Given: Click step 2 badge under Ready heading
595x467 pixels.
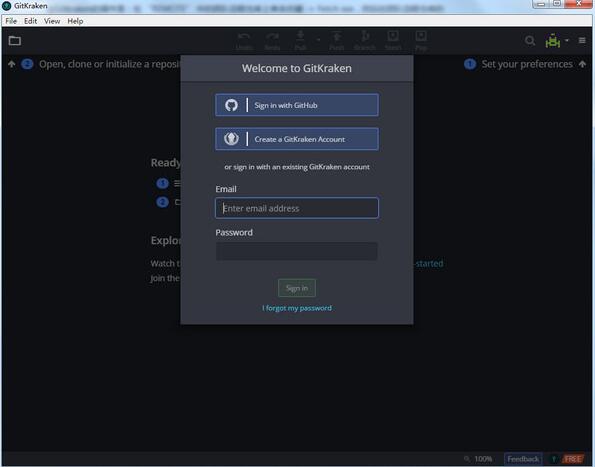Looking at the screenshot, I should (162, 202).
